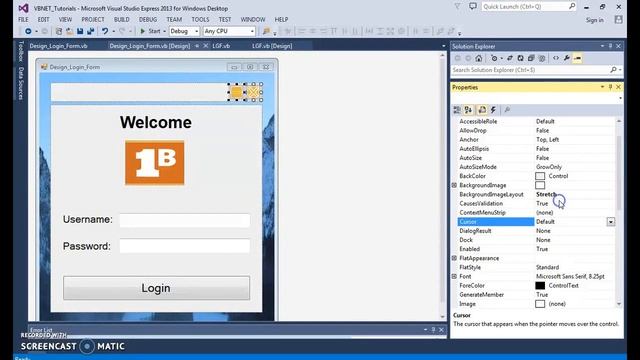This screenshot has height=360, width=640.
Task: Click the account icon next to Sign in
Action: [x=619, y=20]
